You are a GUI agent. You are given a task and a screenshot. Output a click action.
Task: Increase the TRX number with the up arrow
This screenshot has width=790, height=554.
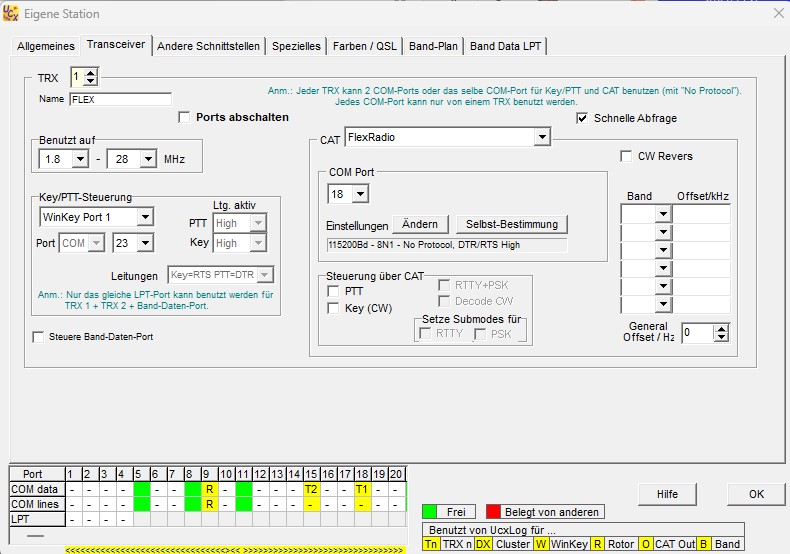(x=91, y=73)
